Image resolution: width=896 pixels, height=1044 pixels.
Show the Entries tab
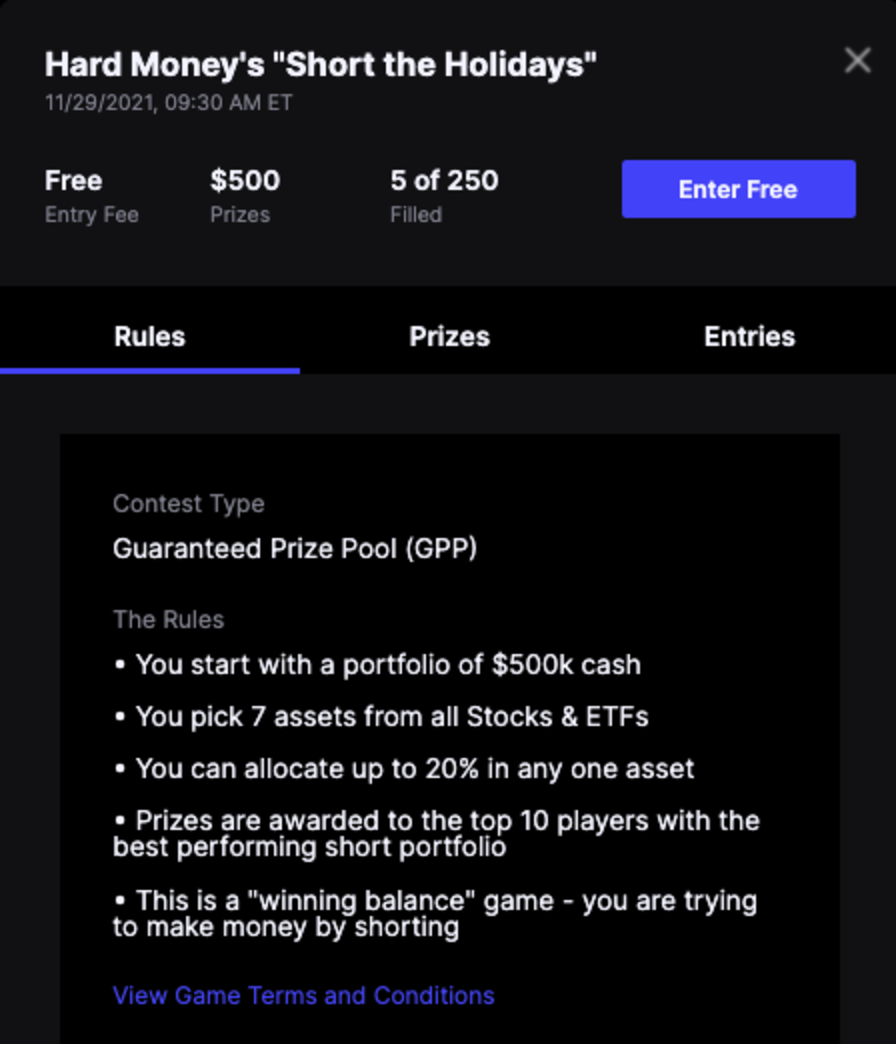749,337
